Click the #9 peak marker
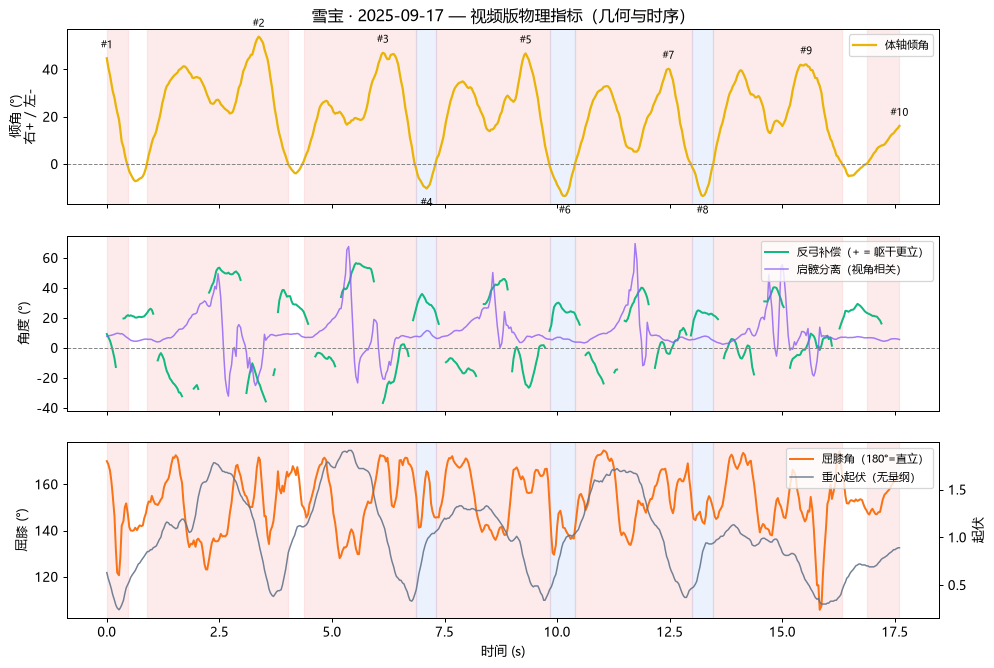Image resolution: width=994 pixels, height=668 pixels. pyautogui.click(x=806, y=51)
